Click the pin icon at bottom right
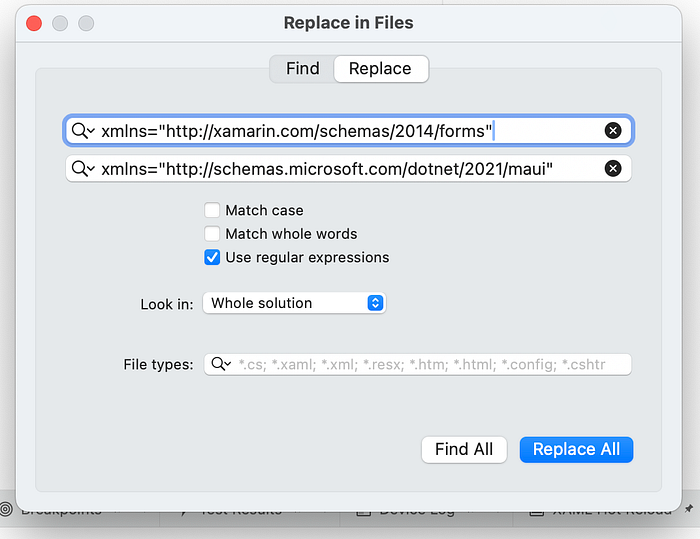 click(x=687, y=509)
